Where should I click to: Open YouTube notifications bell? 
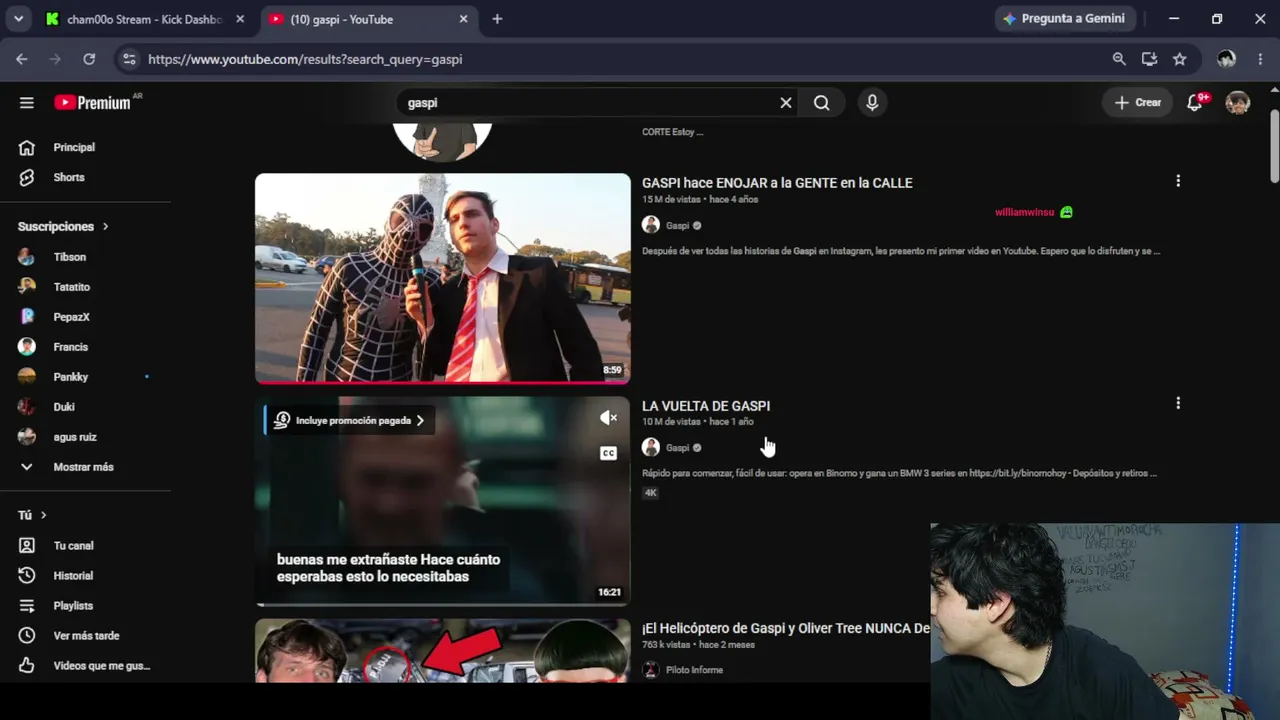(1195, 103)
